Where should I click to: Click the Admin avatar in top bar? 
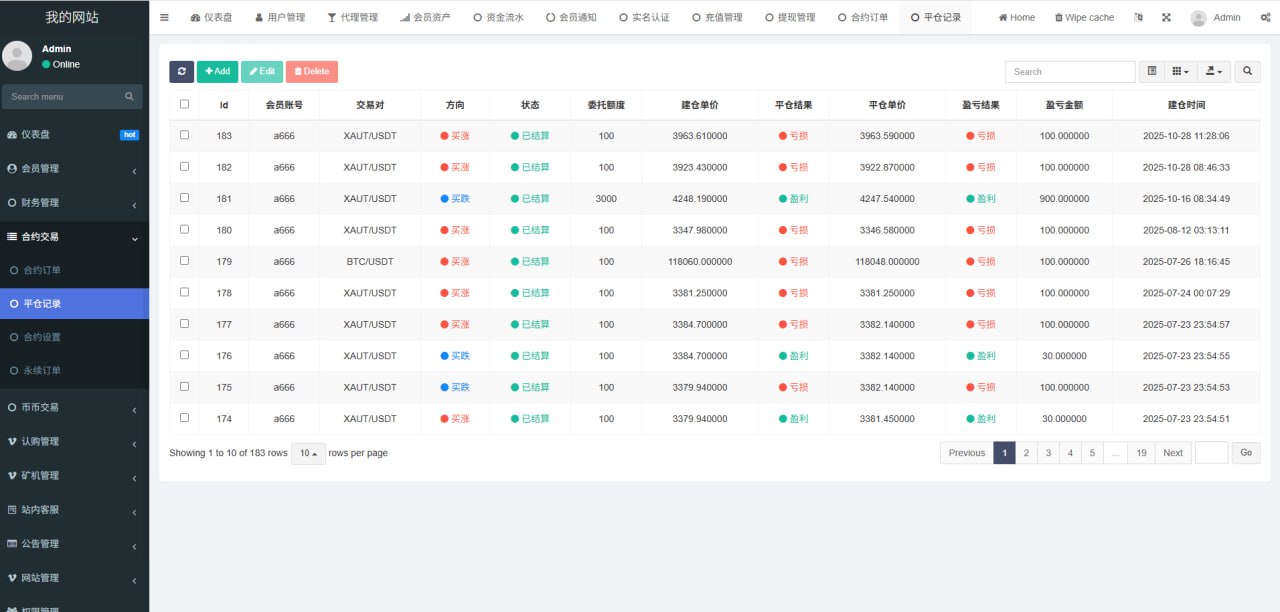coord(1198,17)
